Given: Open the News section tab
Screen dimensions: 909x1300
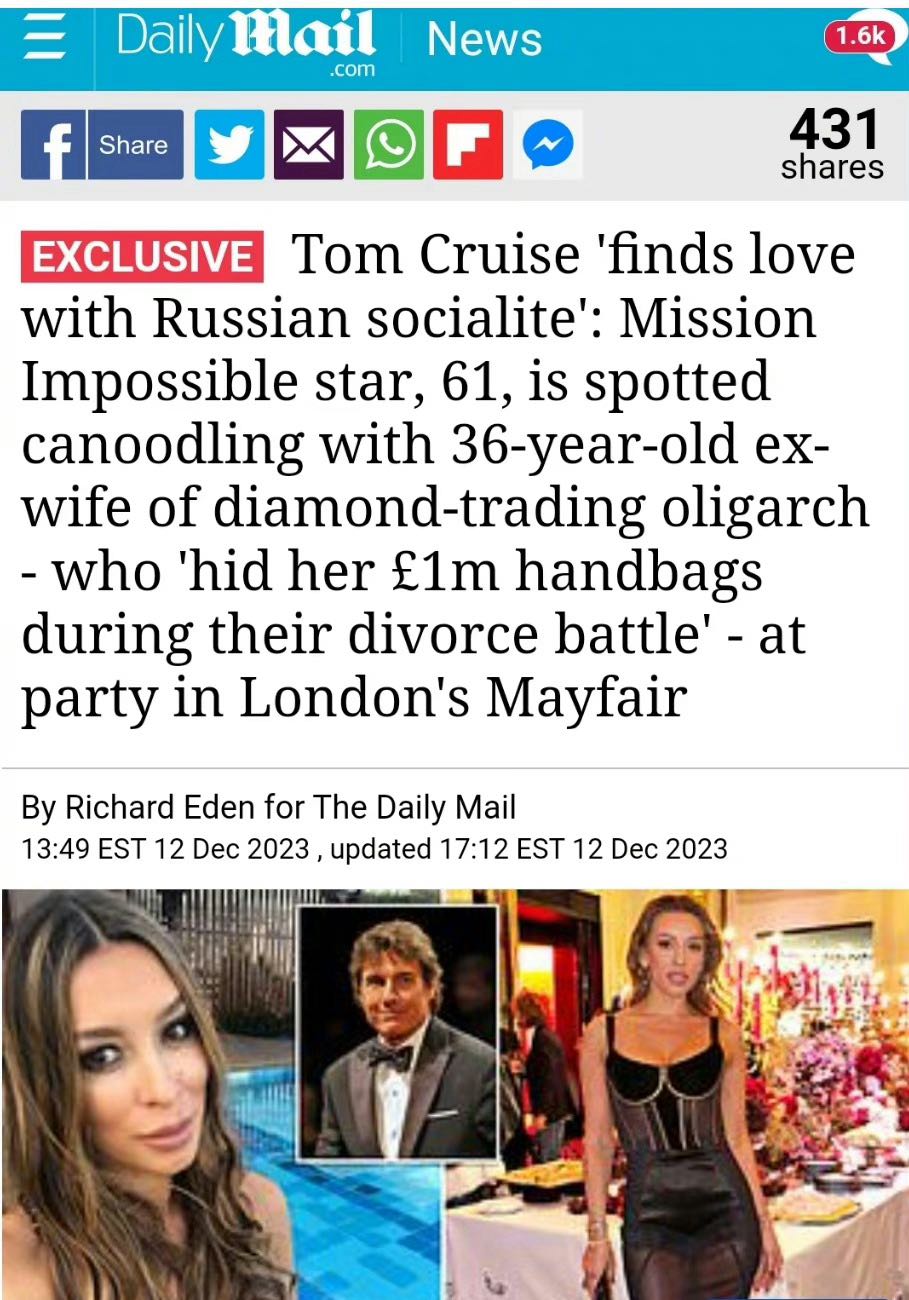Looking at the screenshot, I should (484, 40).
